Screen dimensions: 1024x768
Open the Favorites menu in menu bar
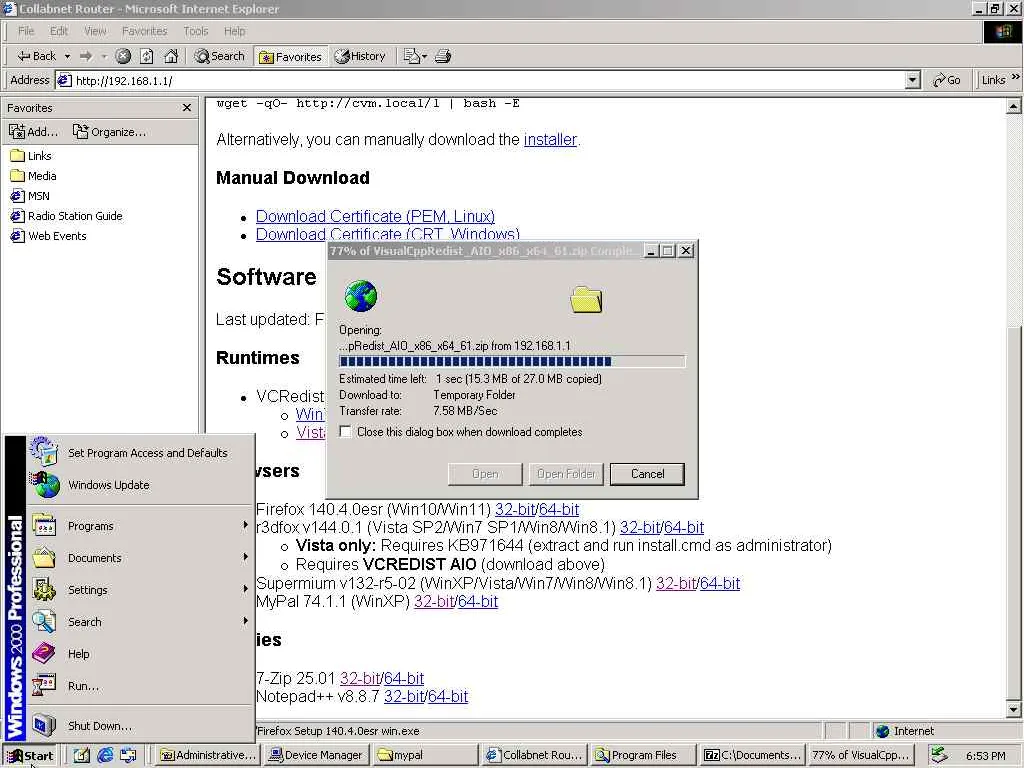[144, 31]
